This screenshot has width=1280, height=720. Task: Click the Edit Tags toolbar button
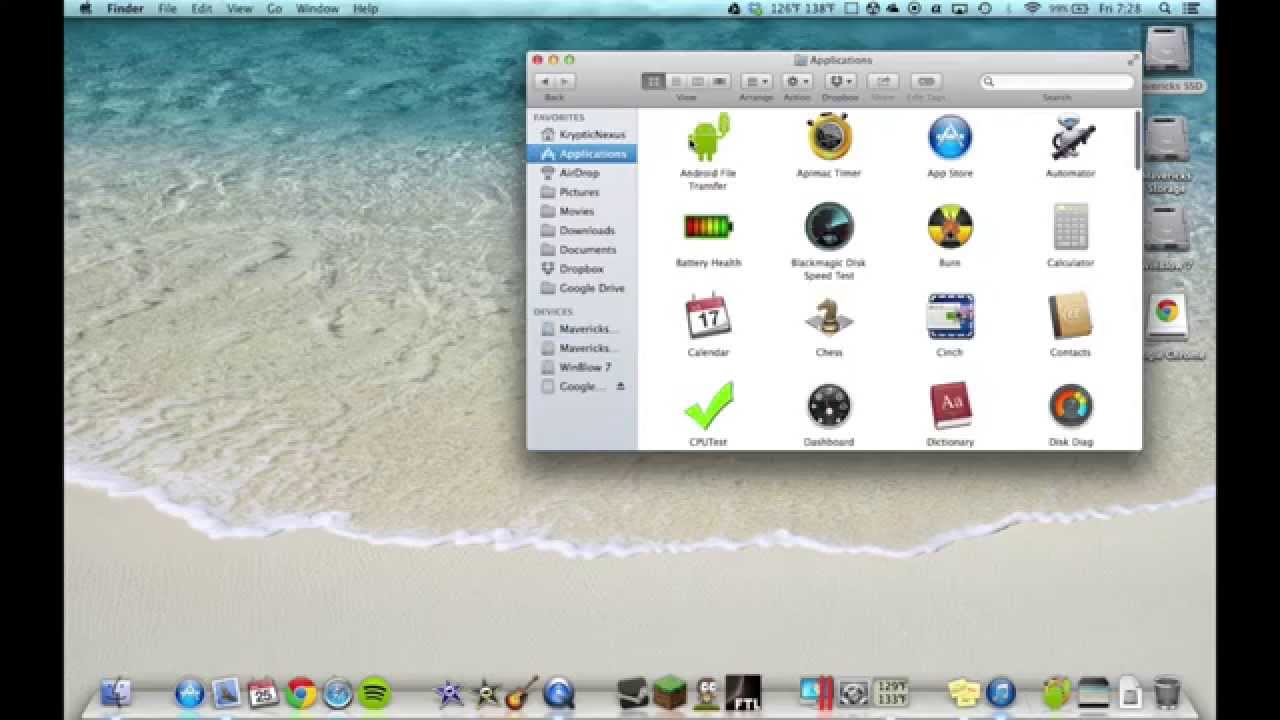(x=926, y=81)
